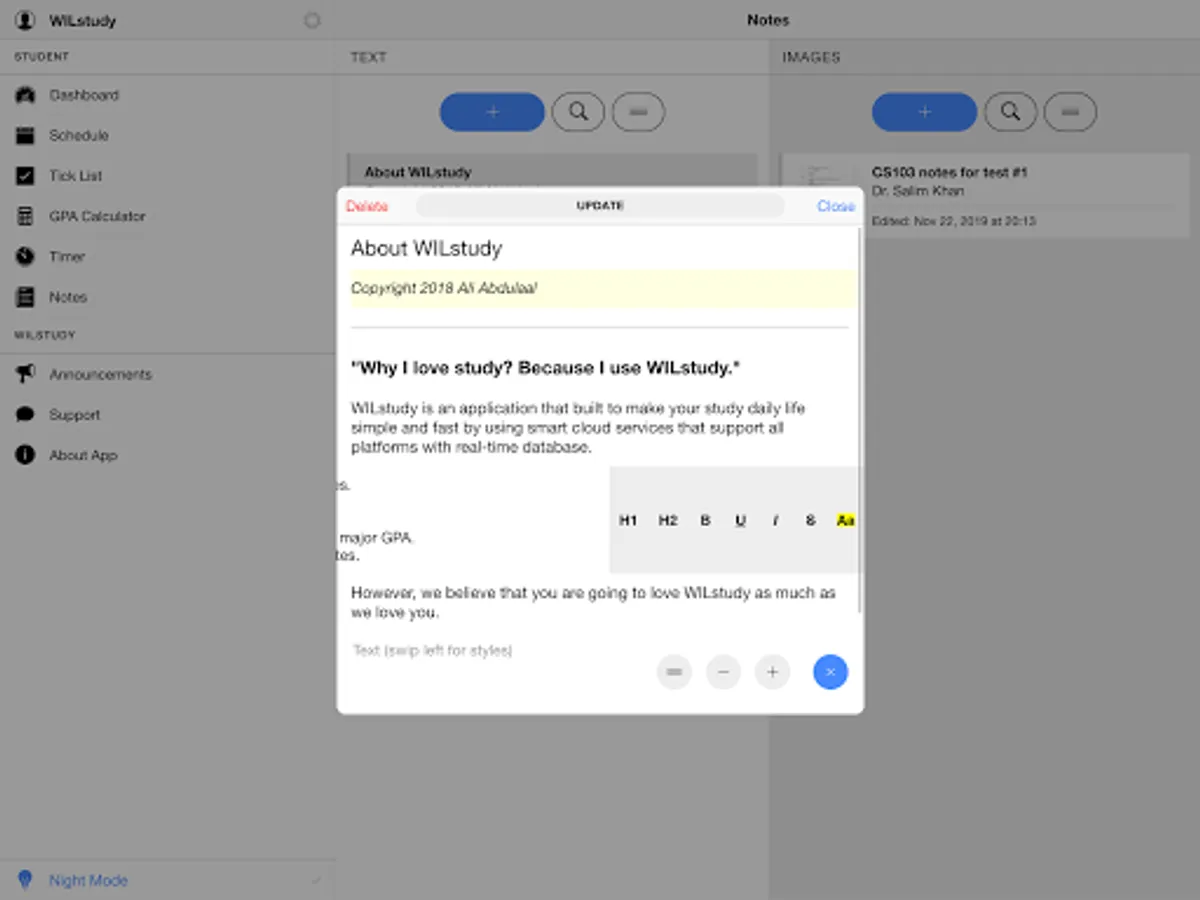Open the Timer section
The image size is (1200, 900).
[67, 257]
